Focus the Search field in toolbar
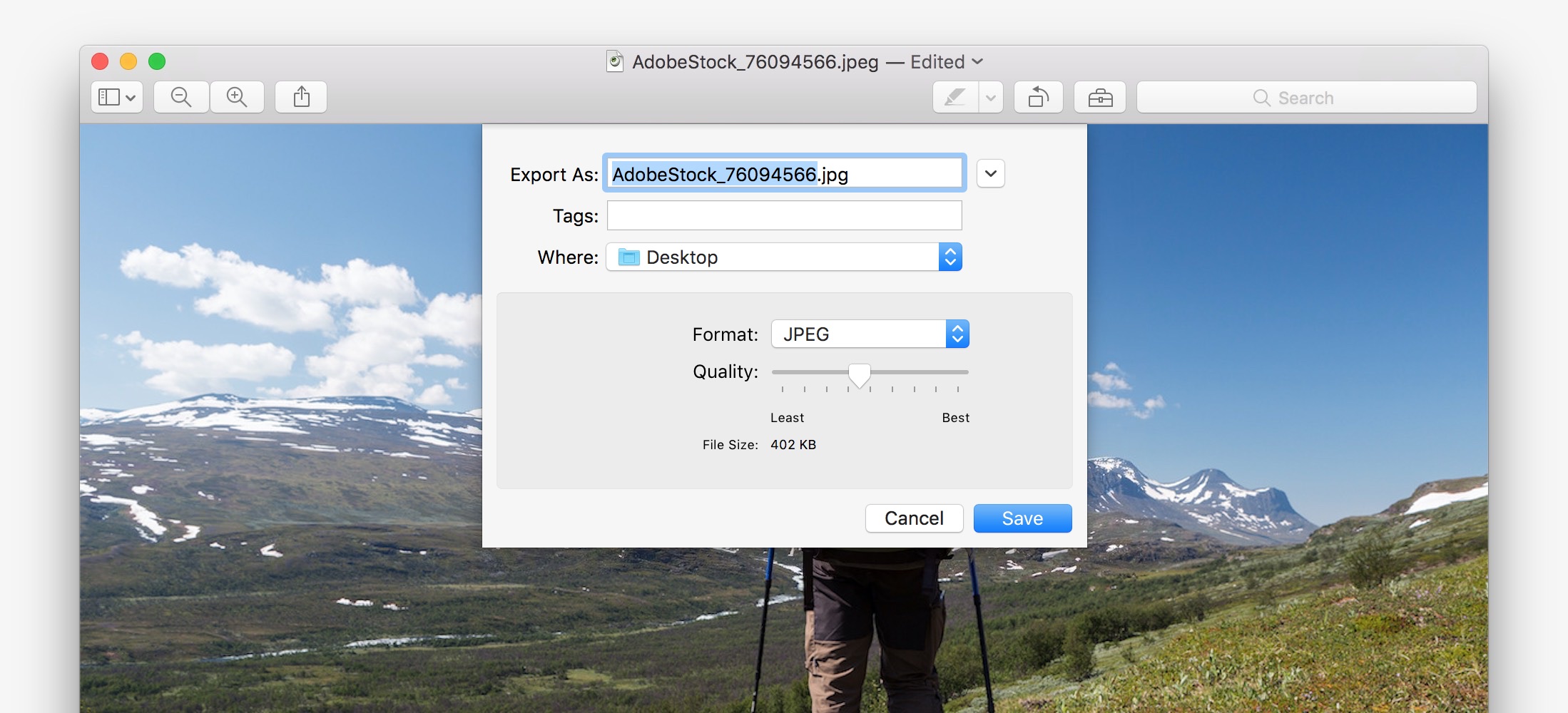This screenshot has width=1568, height=713. point(1305,98)
